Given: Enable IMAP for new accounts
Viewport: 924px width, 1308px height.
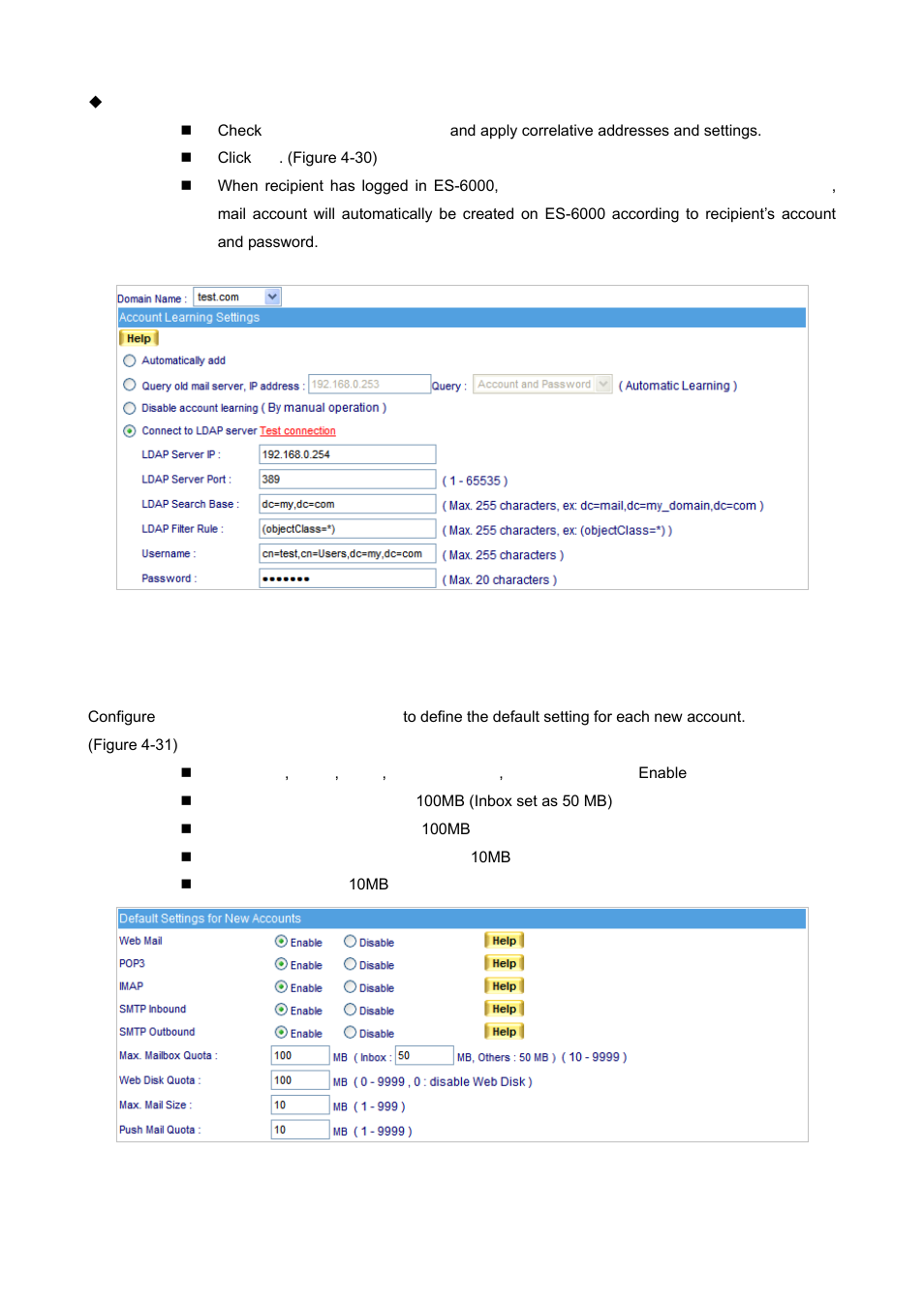Looking at the screenshot, I should 281,987.
